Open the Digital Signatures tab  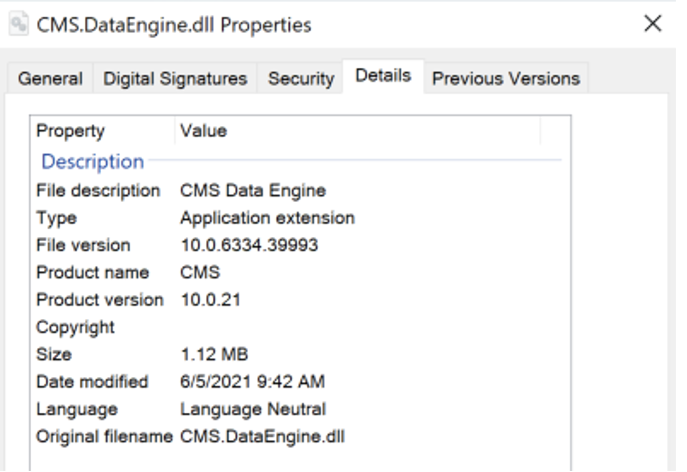(175, 78)
